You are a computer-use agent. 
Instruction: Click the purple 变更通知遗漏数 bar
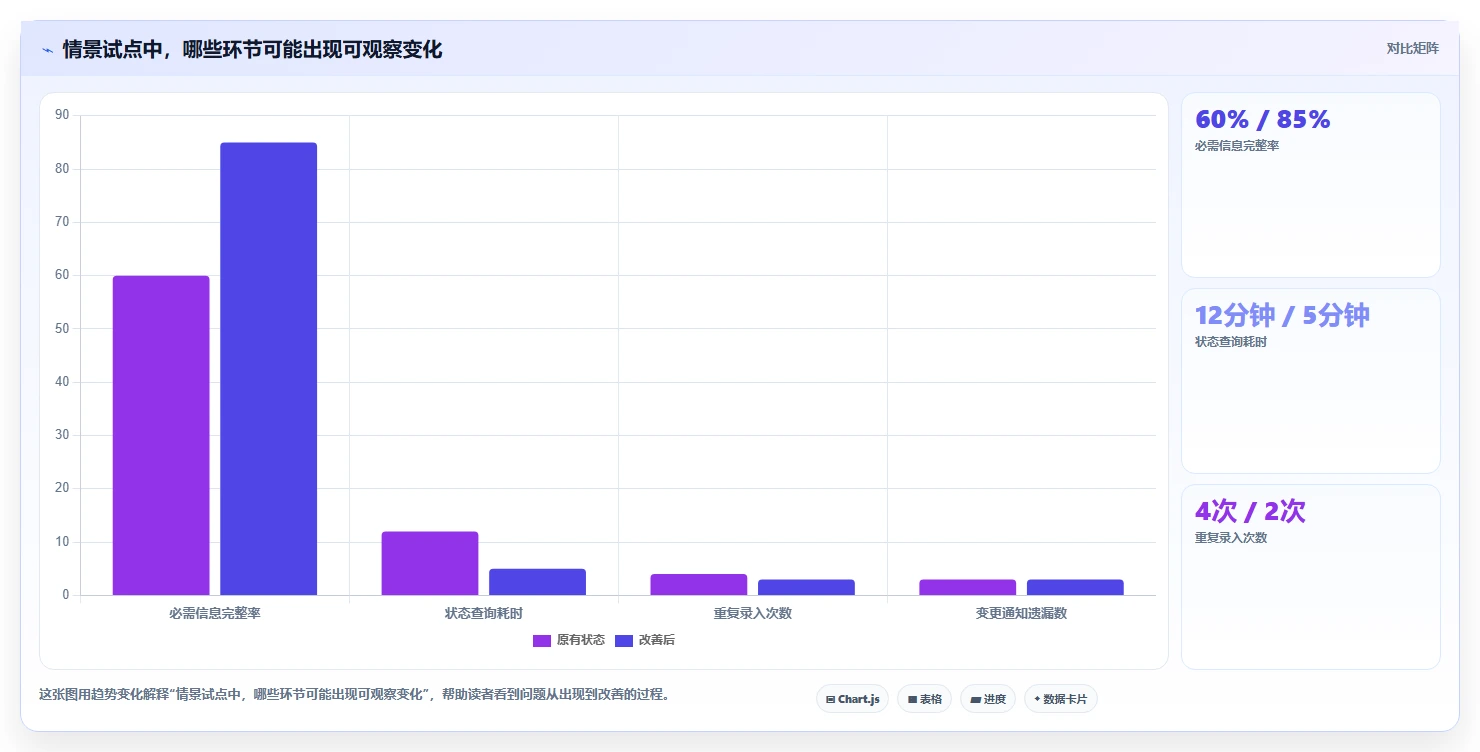click(968, 587)
